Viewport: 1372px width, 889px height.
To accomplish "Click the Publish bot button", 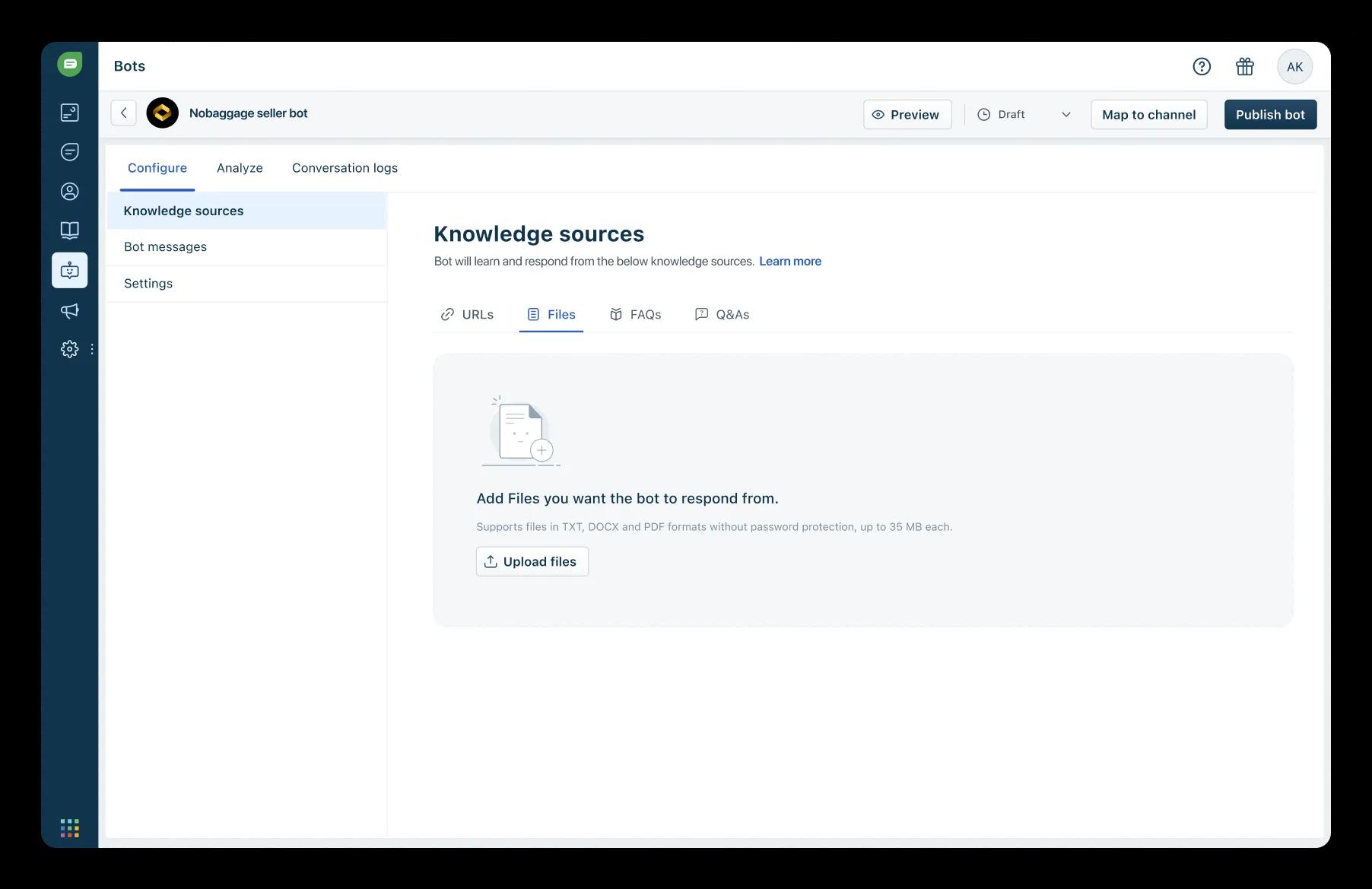I will click(x=1271, y=115).
